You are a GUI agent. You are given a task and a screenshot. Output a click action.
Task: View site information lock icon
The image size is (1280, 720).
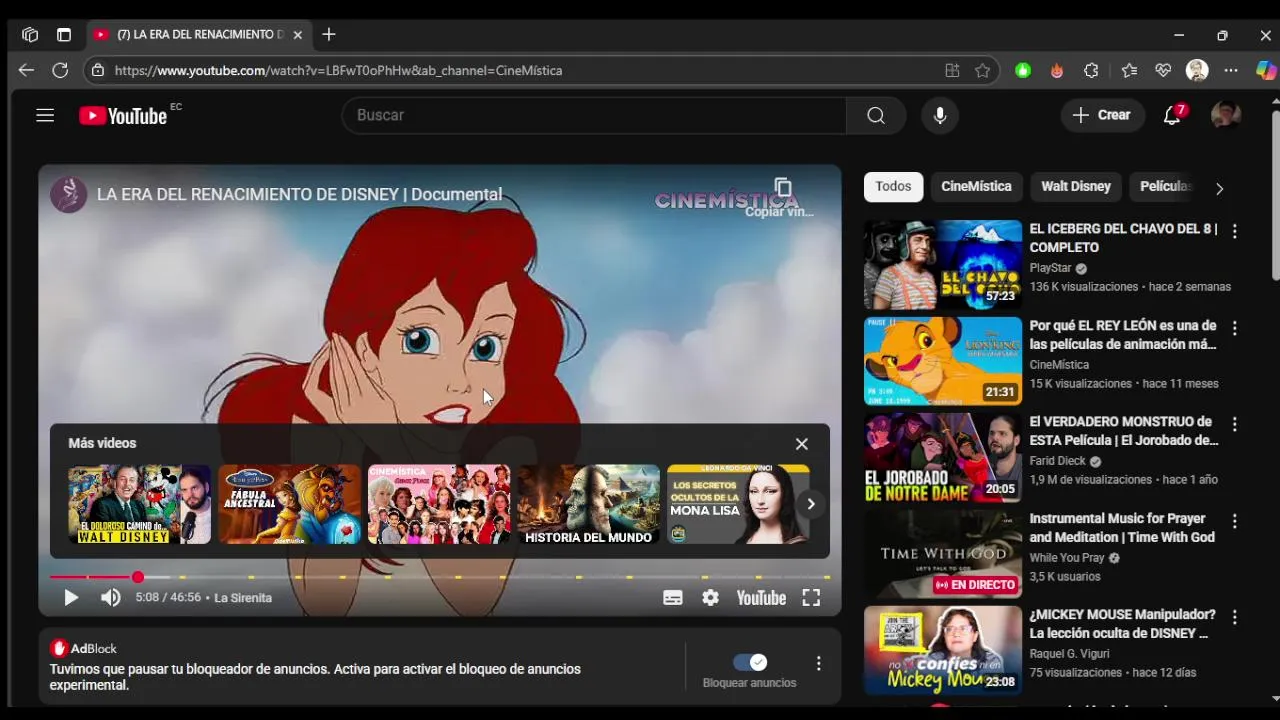click(97, 70)
